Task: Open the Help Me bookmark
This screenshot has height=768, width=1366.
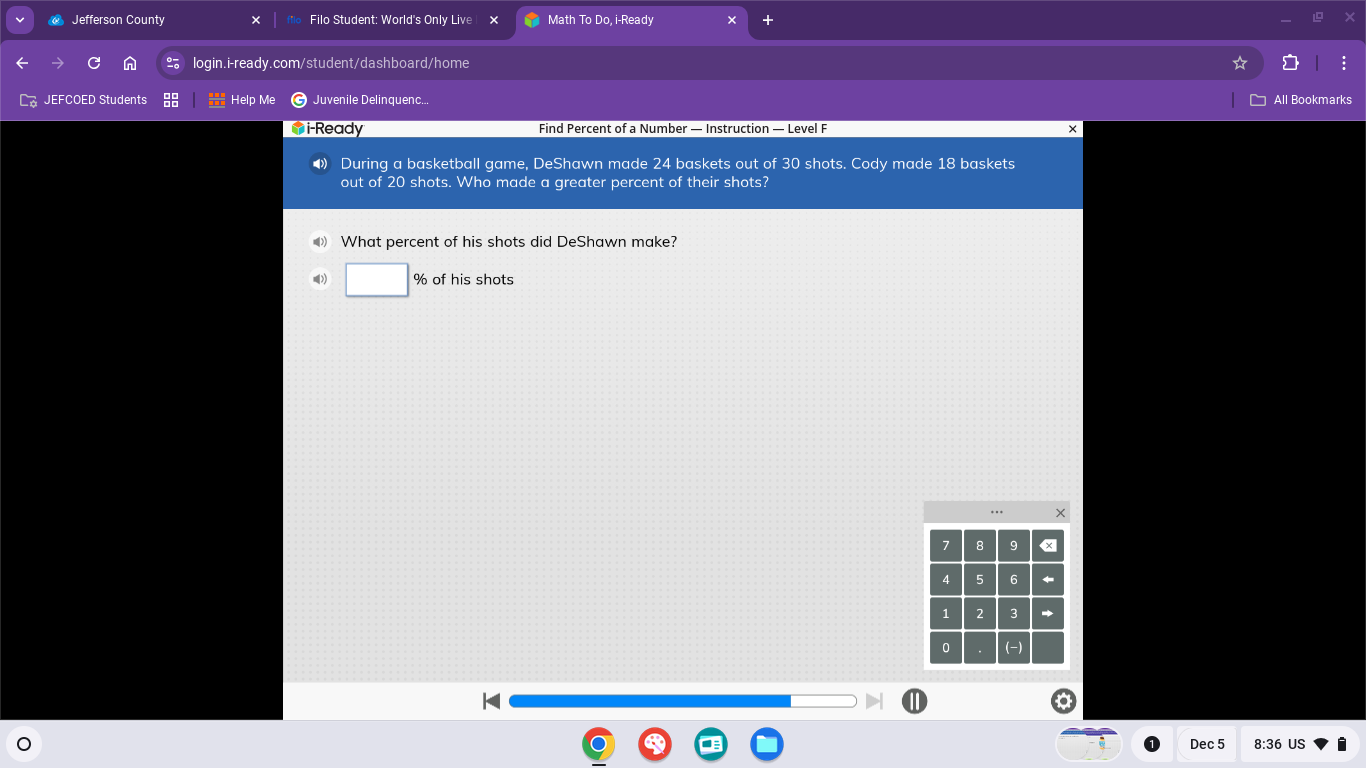Action: tap(242, 99)
